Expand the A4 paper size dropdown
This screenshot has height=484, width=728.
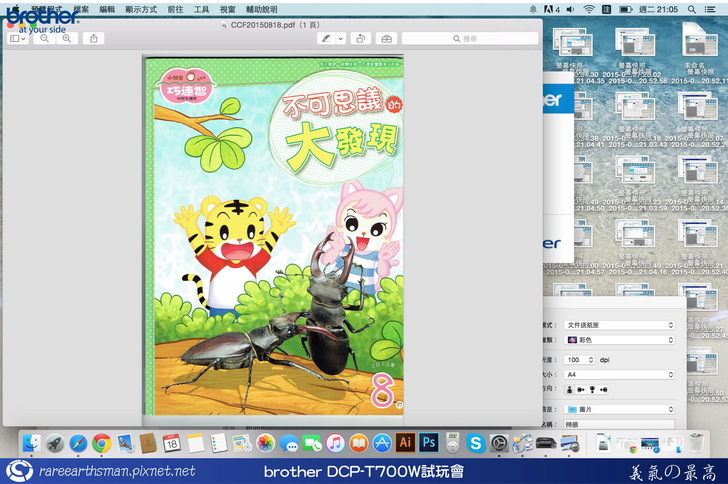619,375
